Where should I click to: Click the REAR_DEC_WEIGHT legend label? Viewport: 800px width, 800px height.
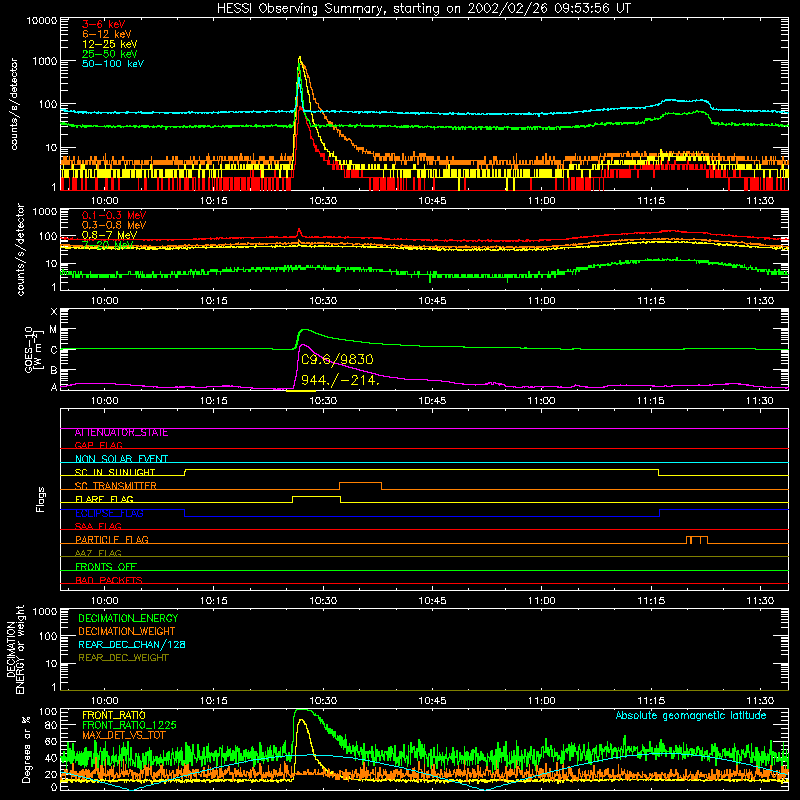click(x=123, y=658)
